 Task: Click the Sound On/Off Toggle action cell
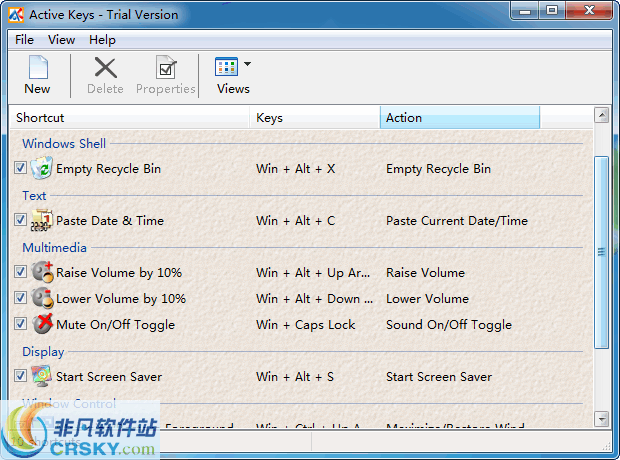click(449, 325)
